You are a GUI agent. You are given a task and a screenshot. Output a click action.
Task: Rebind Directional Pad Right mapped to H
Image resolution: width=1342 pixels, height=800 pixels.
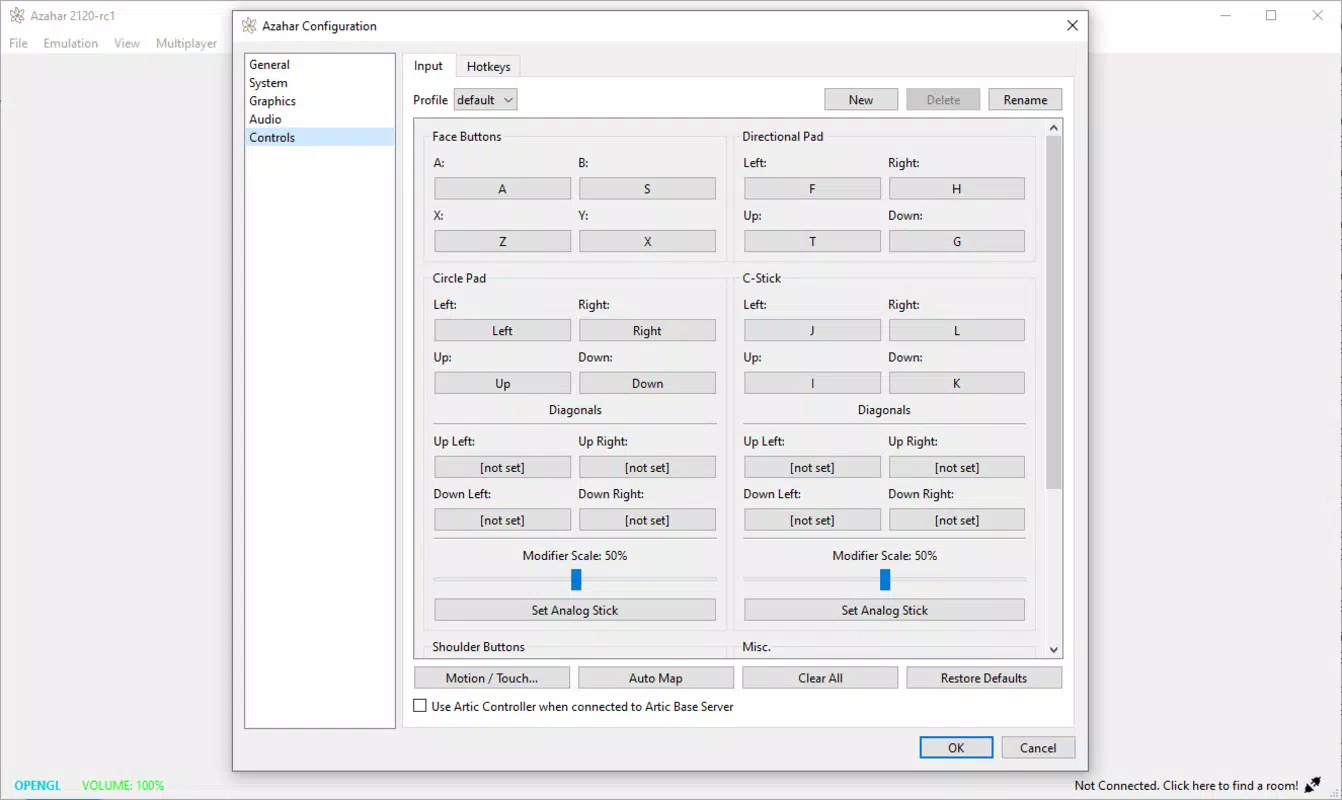[957, 189]
